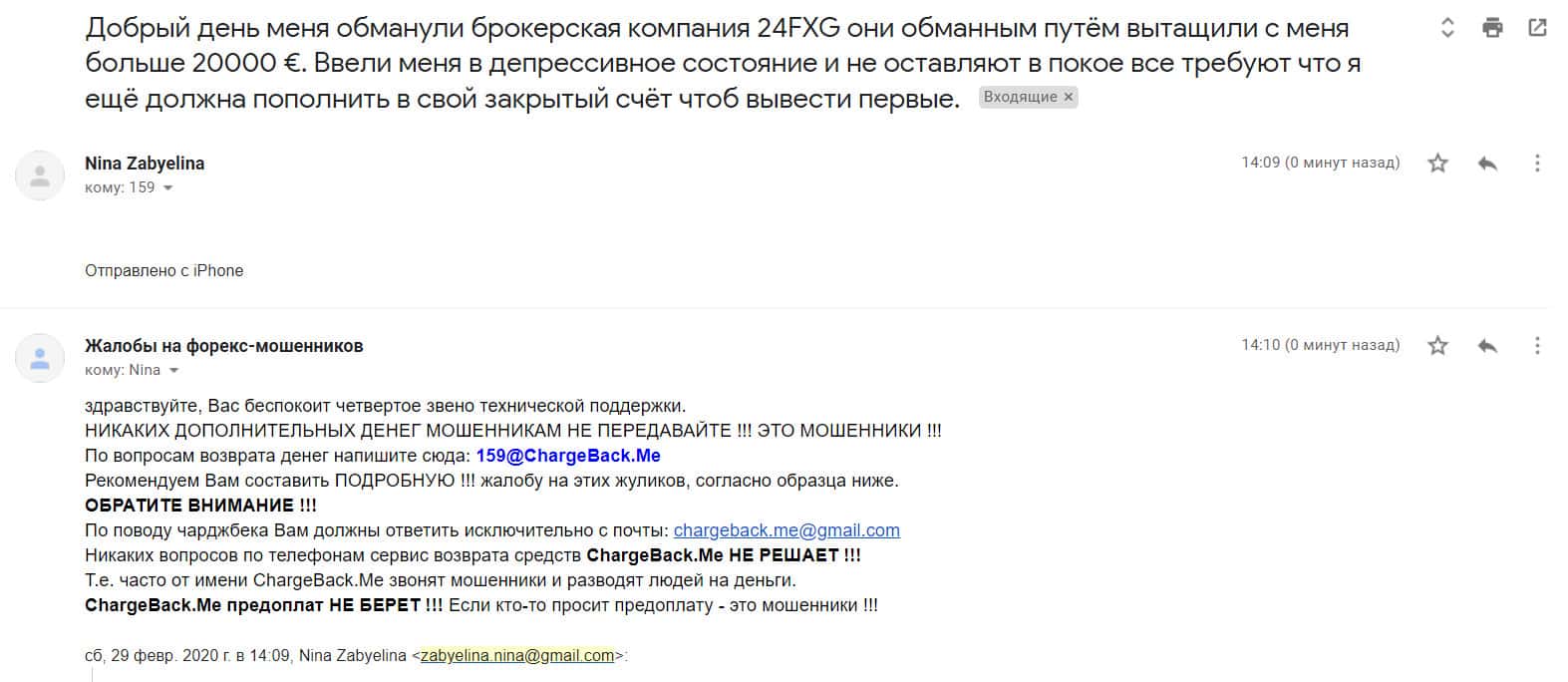Open more options for Nina's message
Viewport: 1568px width, 682px height.
coord(1537,163)
